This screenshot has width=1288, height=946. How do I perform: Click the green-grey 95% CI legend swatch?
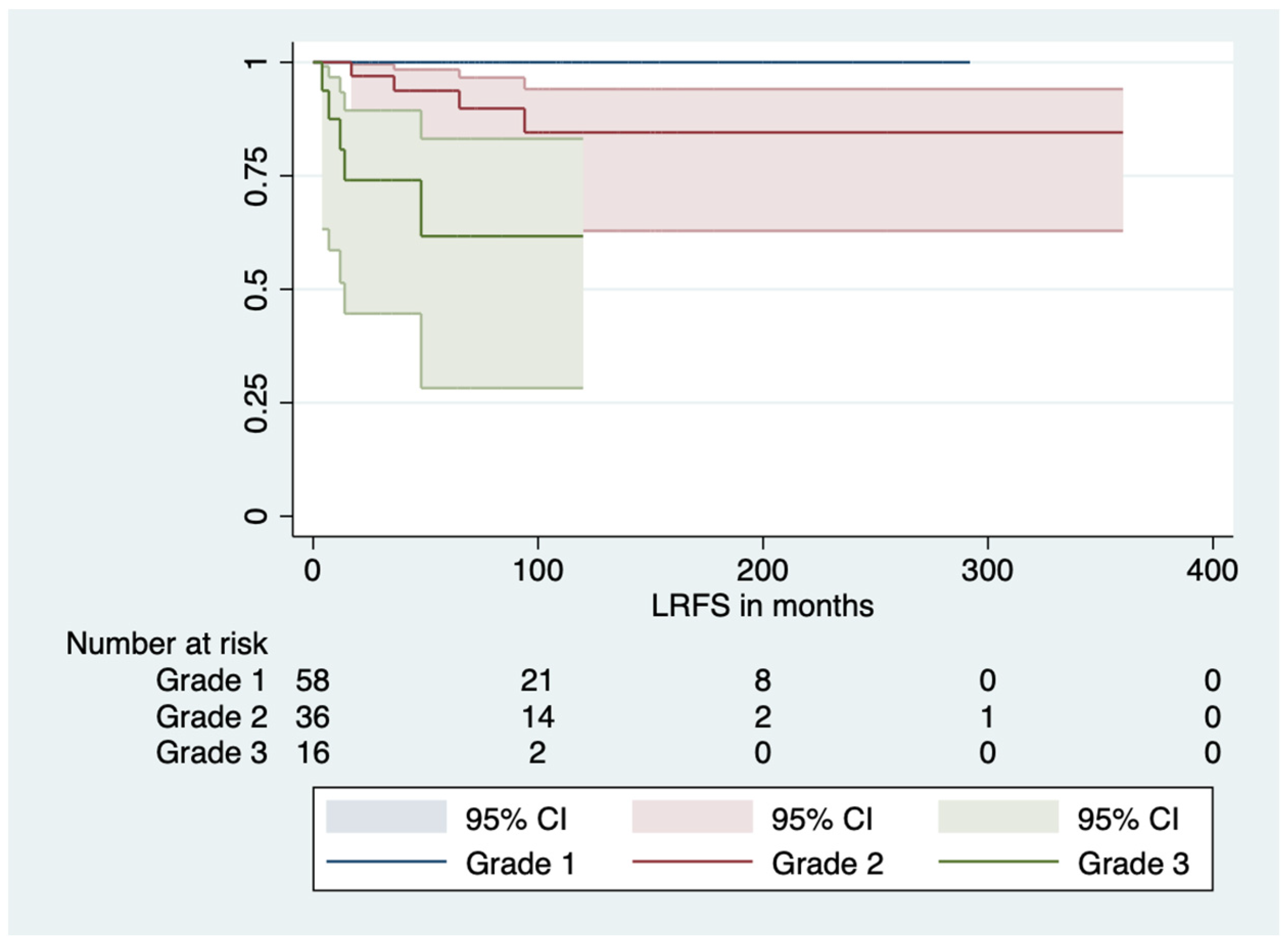(998, 817)
